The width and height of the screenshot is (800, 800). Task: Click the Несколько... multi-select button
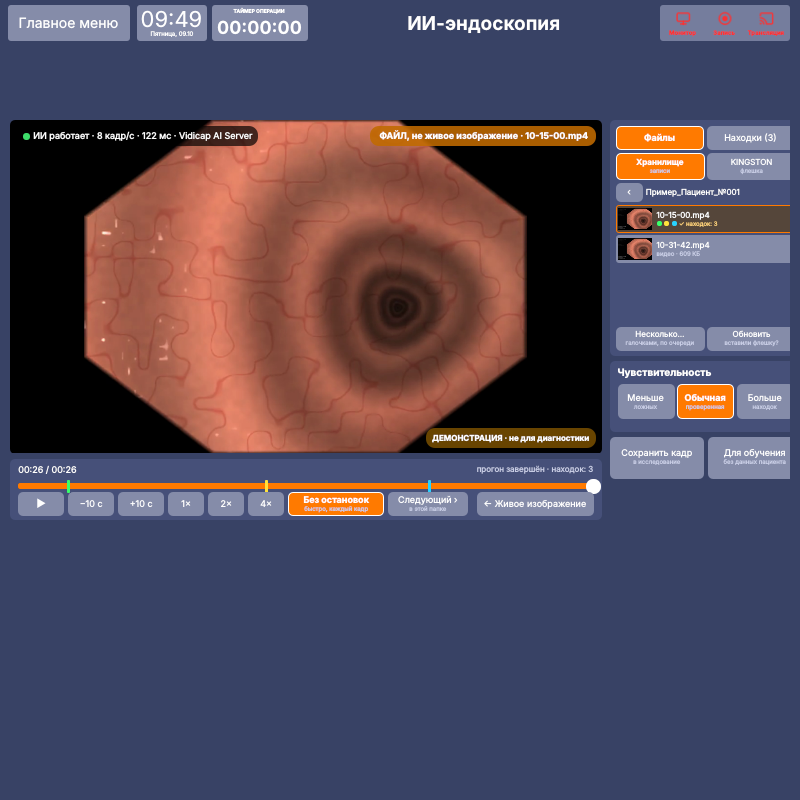coord(660,339)
